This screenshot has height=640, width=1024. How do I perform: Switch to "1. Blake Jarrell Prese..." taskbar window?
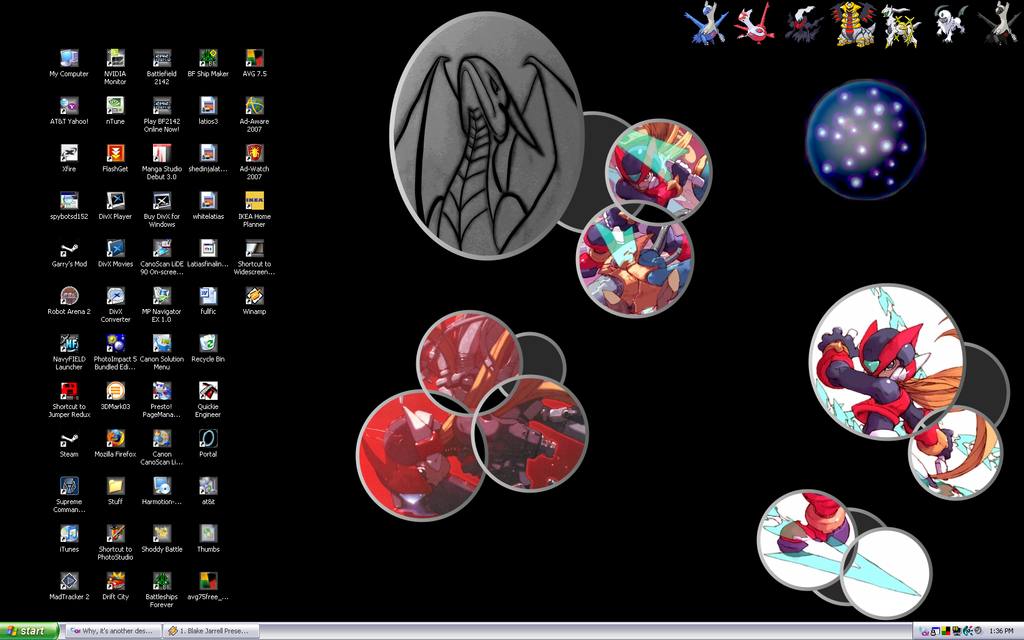[211, 631]
